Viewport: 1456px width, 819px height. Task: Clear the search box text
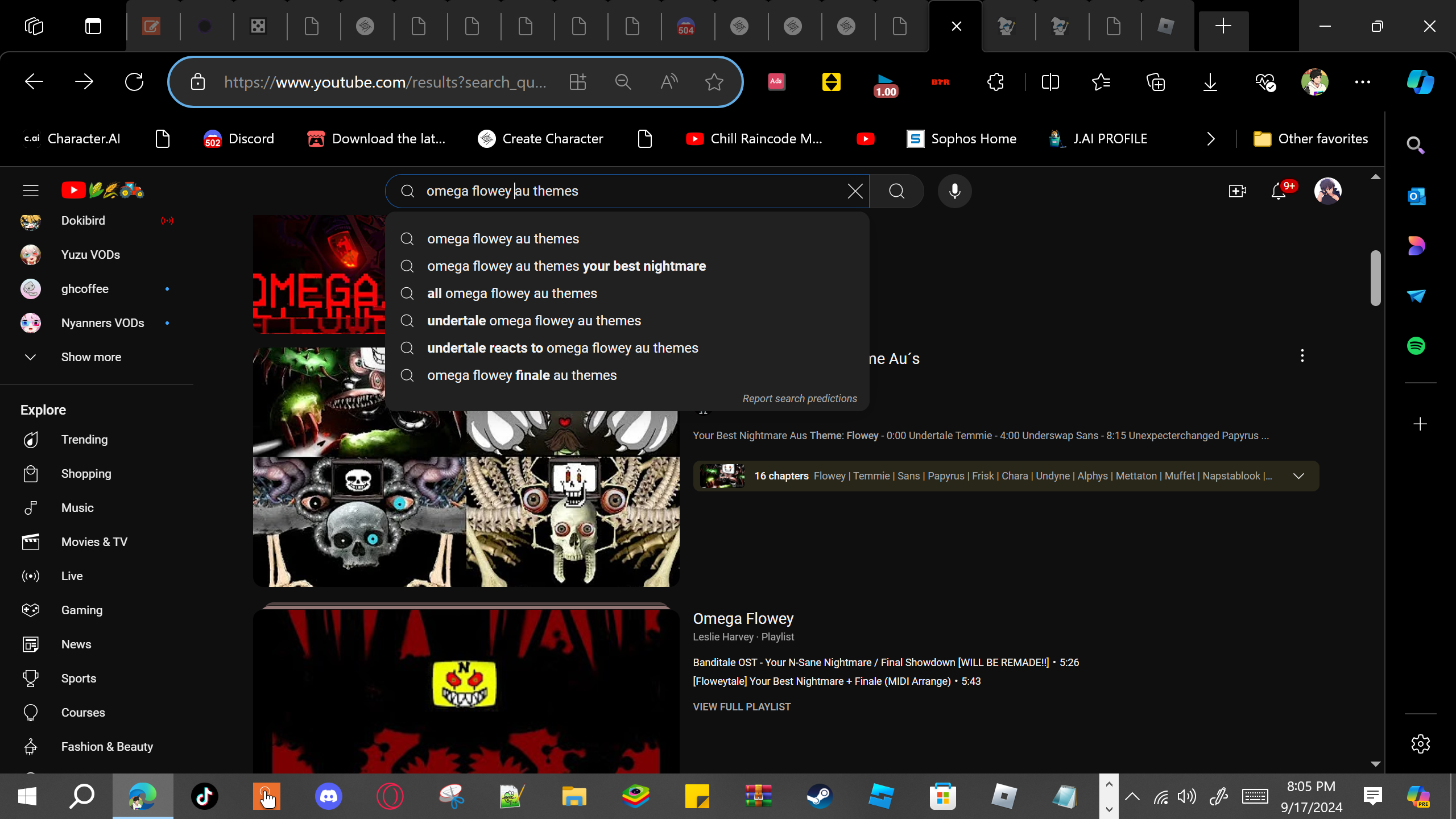(x=855, y=191)
